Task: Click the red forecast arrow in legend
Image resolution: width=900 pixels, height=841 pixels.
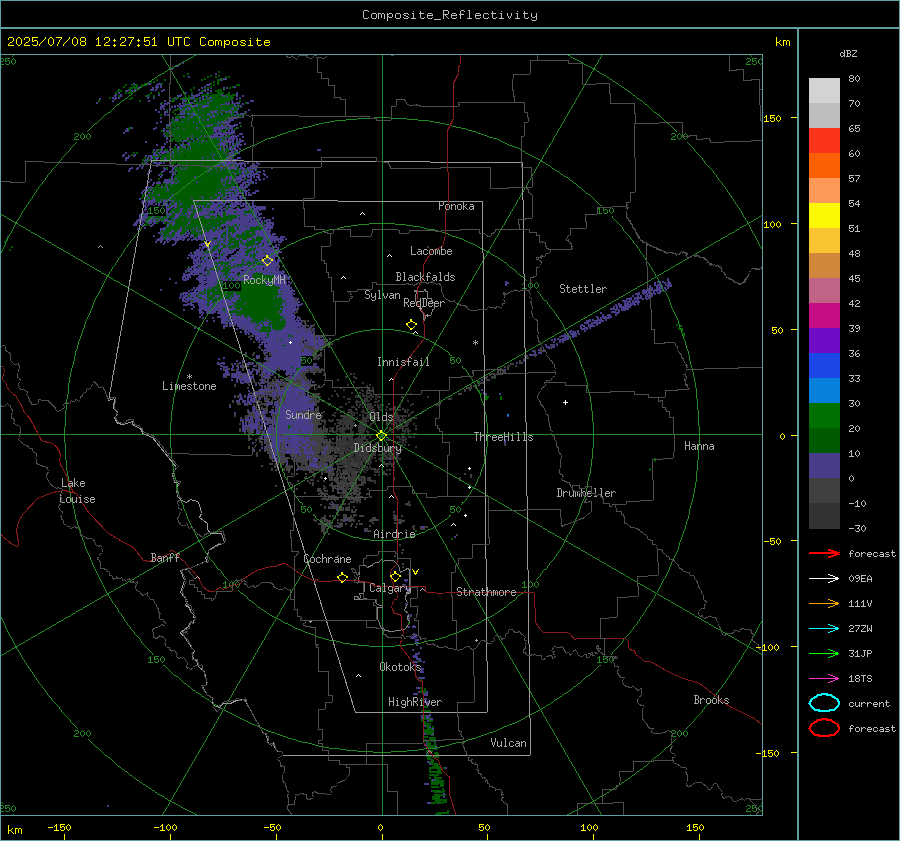Action: 824,553
